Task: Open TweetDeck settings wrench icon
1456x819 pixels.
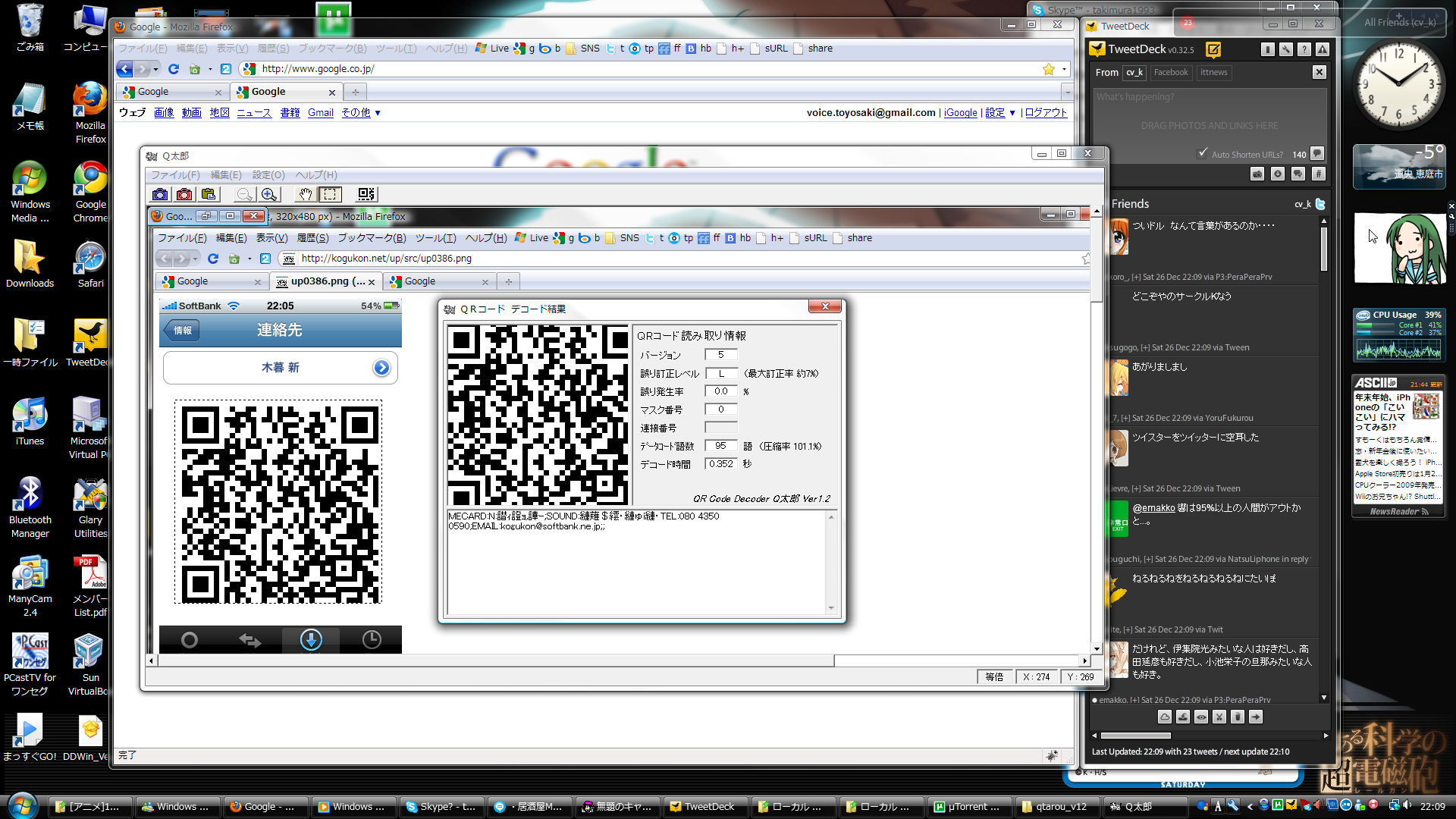Action: pyautogui.click(x=1286, y=49)
